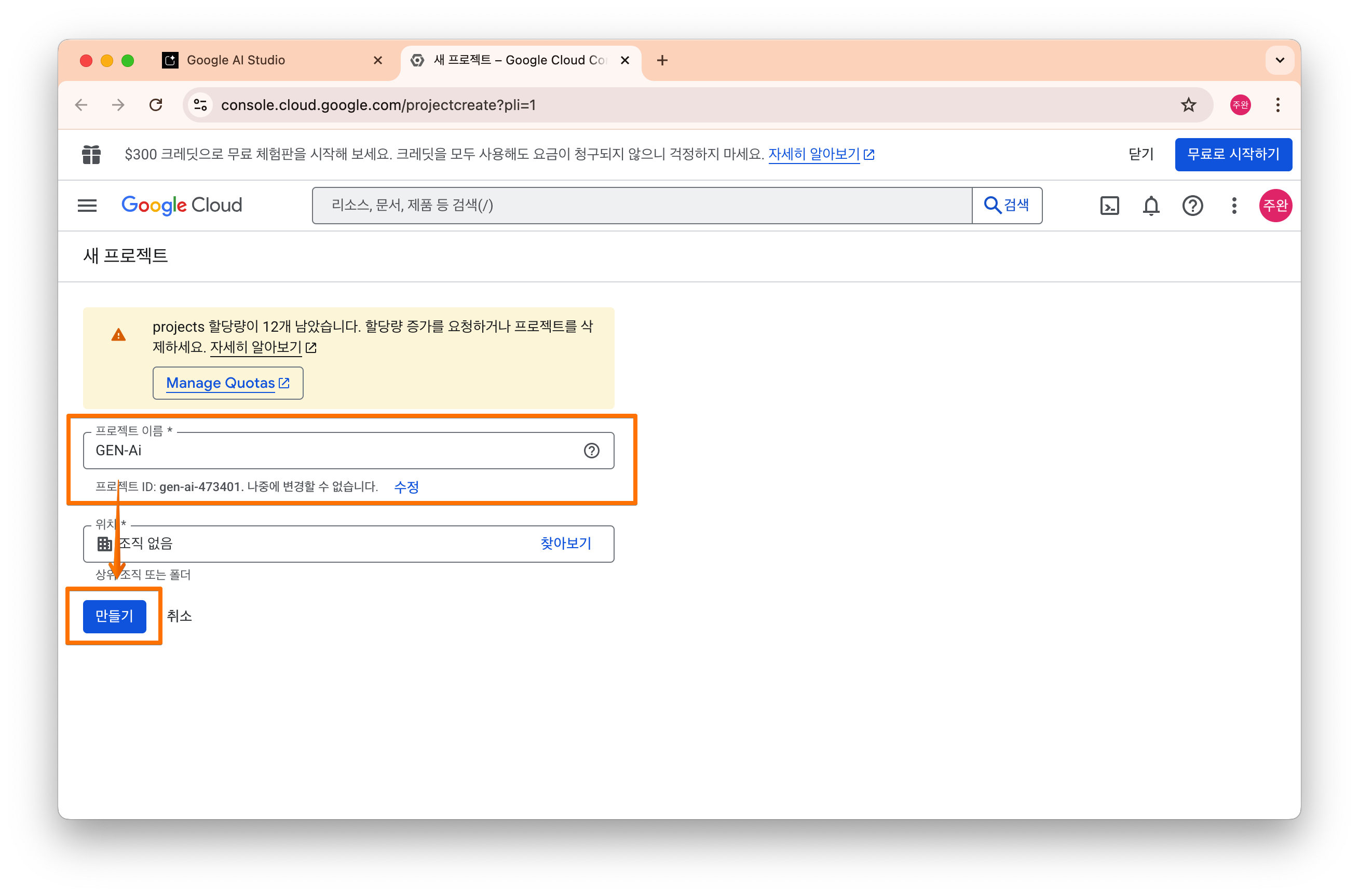Reload the page
The image size is (1359, 896).
(x=156, y=105)
